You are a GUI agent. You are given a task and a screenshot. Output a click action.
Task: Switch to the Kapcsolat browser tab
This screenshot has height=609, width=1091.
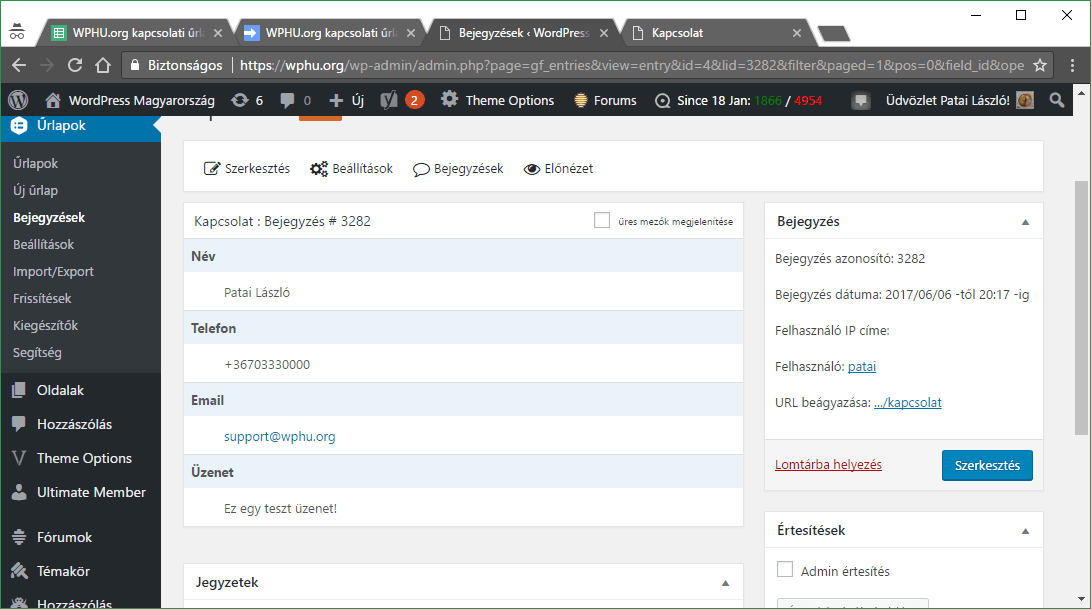tap(712, 33)
